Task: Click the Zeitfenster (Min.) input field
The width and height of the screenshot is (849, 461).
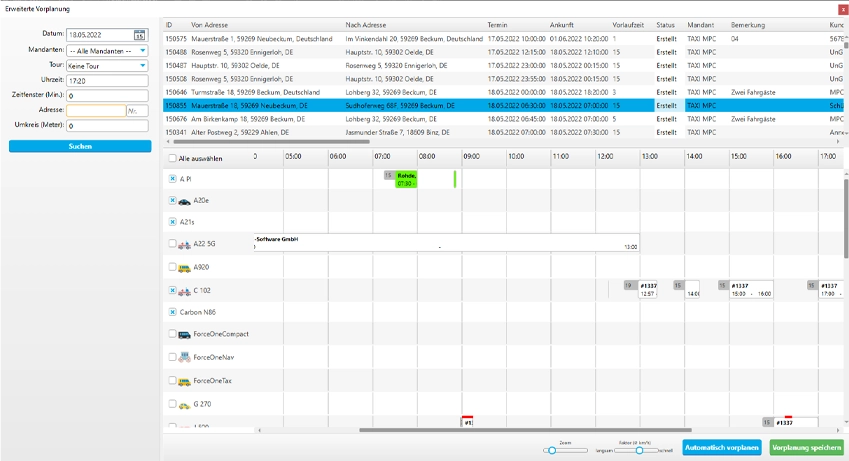Action: tap(107, 95)
